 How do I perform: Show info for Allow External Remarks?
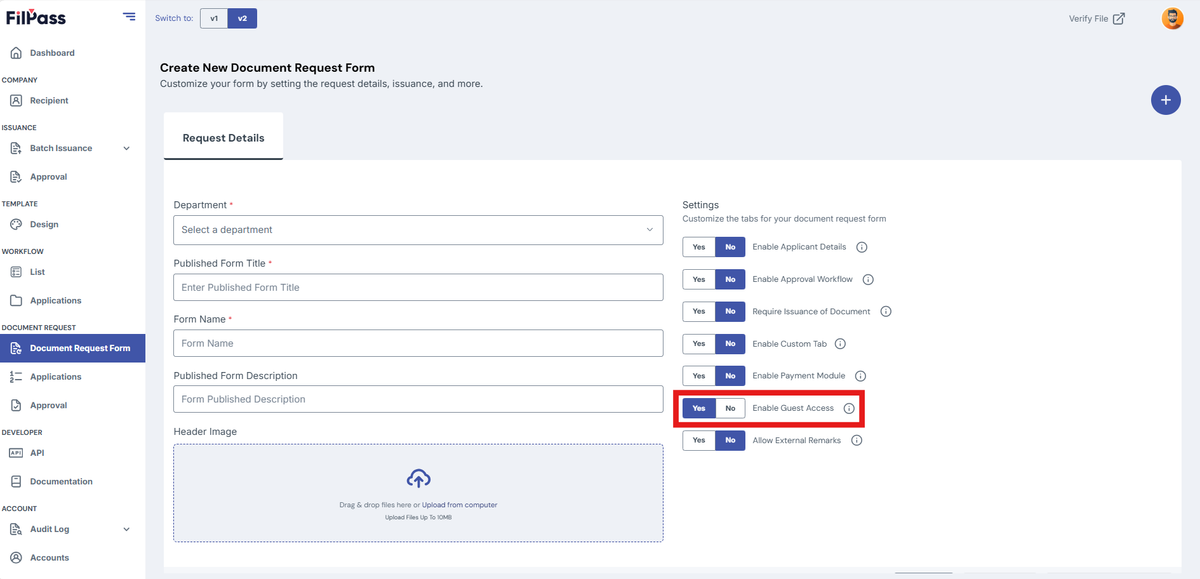tap(856, 440)
